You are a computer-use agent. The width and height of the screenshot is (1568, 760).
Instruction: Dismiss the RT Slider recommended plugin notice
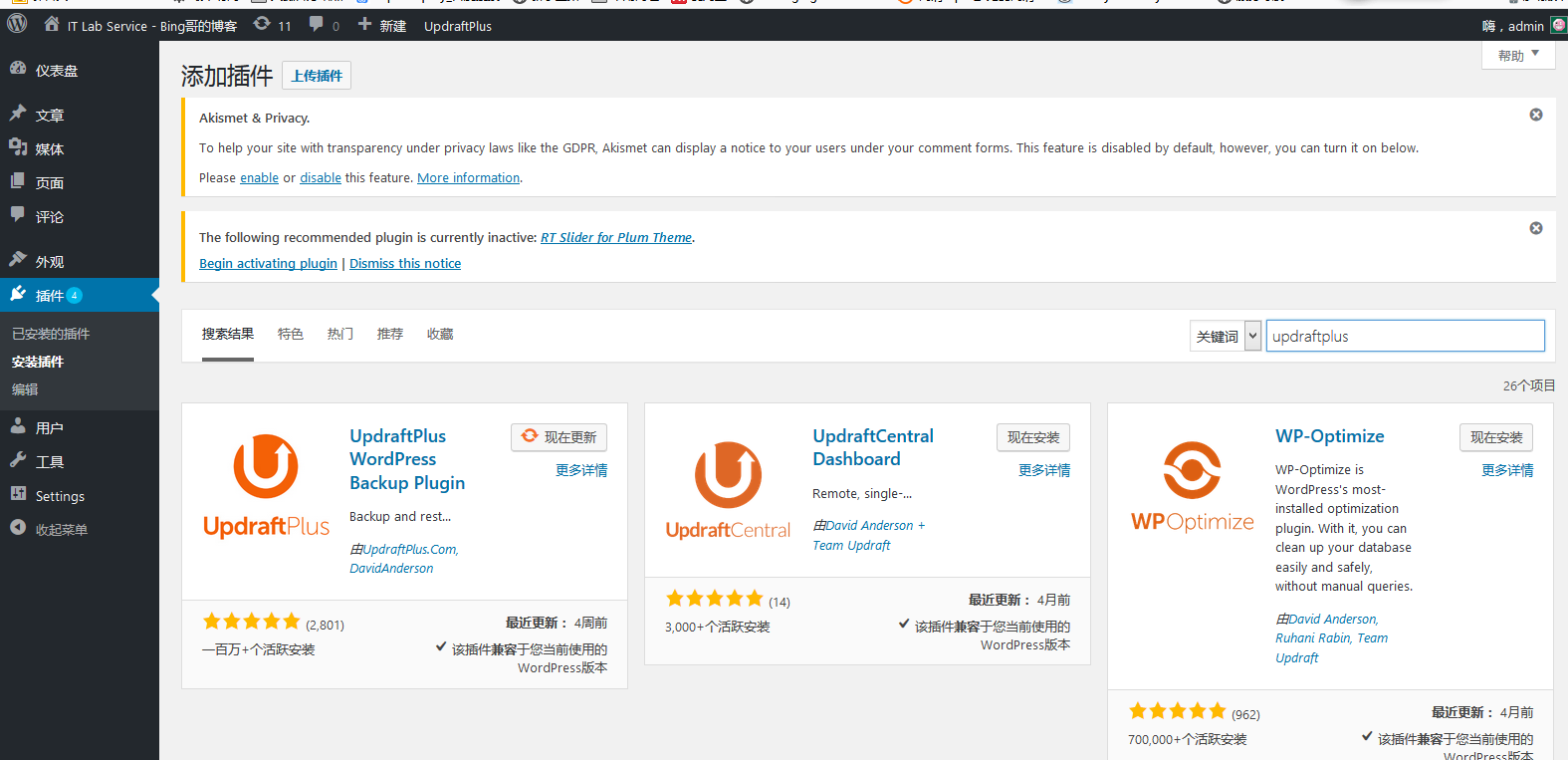coord(1536,228)
